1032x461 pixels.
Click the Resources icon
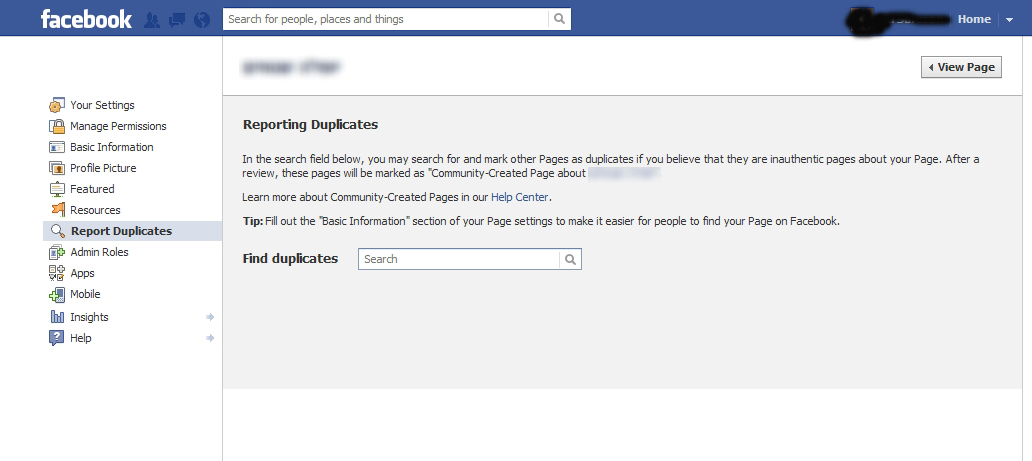click(x=57, y=210)
